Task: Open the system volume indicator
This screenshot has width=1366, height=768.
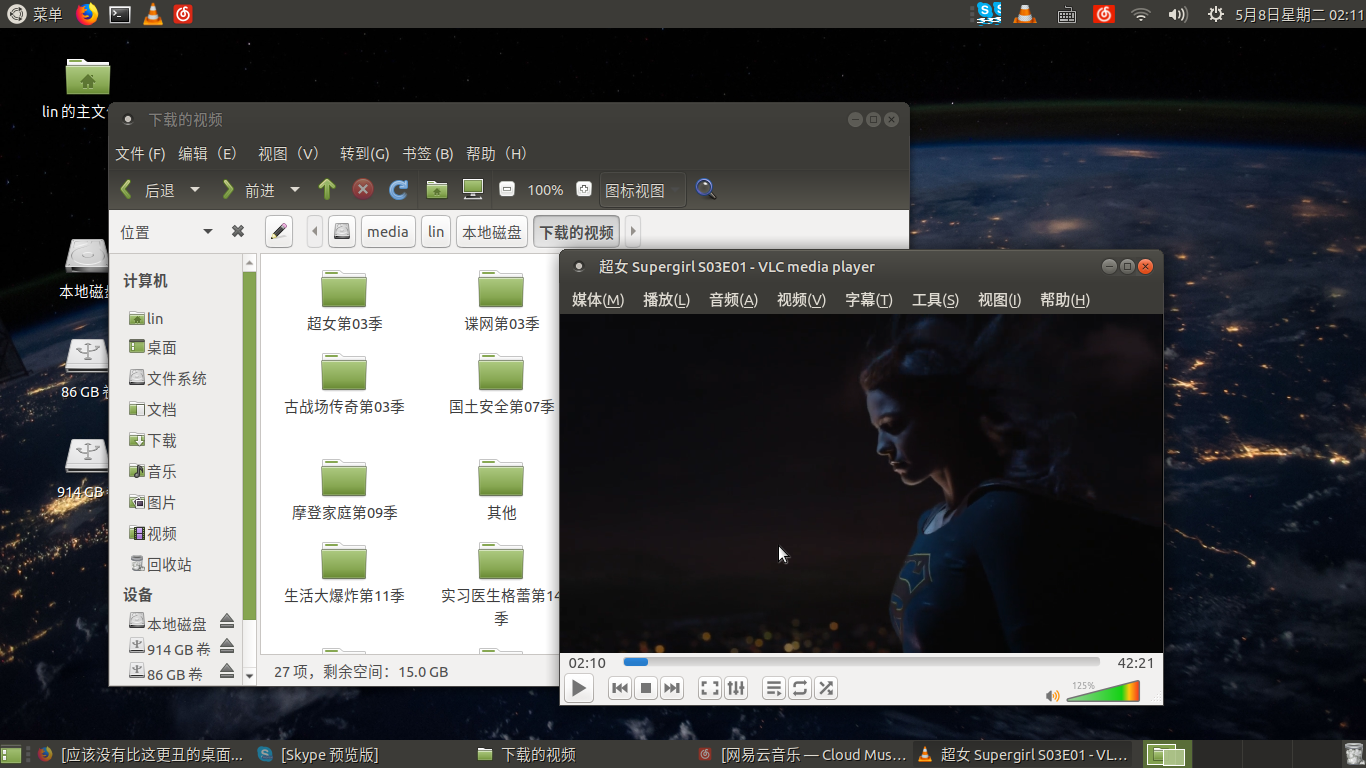Action: [1178, 14]
